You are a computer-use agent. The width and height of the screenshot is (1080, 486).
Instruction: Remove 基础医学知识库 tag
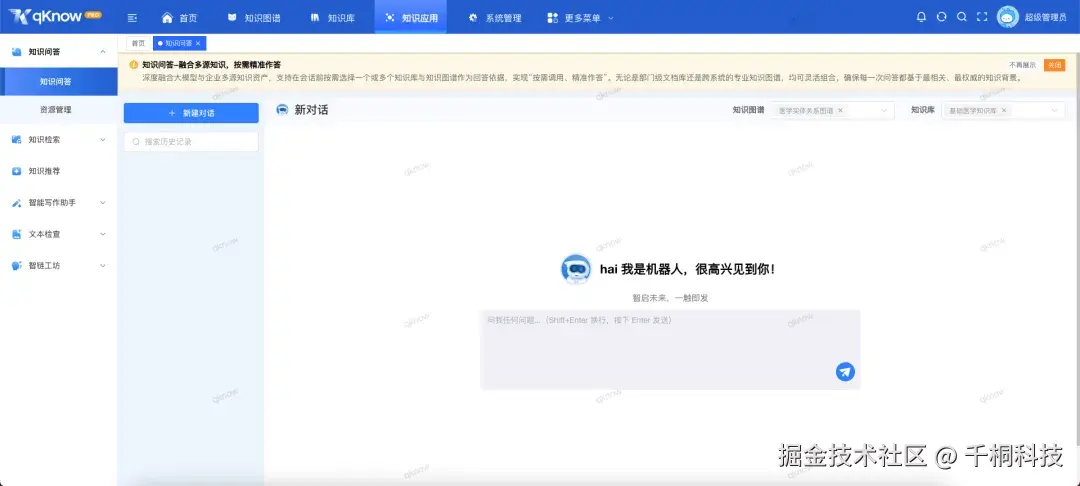(1004, 110)
